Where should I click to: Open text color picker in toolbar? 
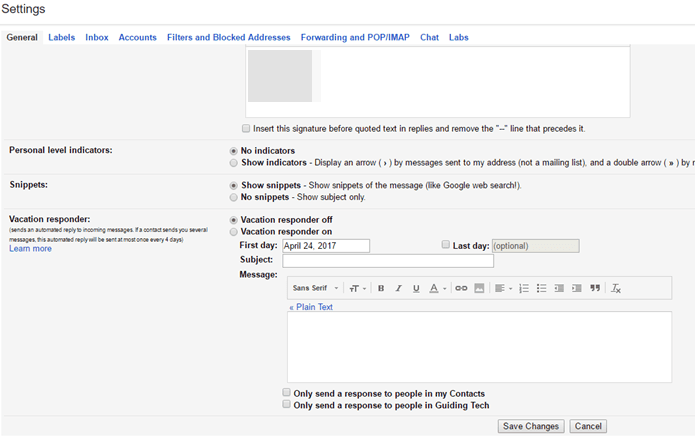click(x=437, y=289)
